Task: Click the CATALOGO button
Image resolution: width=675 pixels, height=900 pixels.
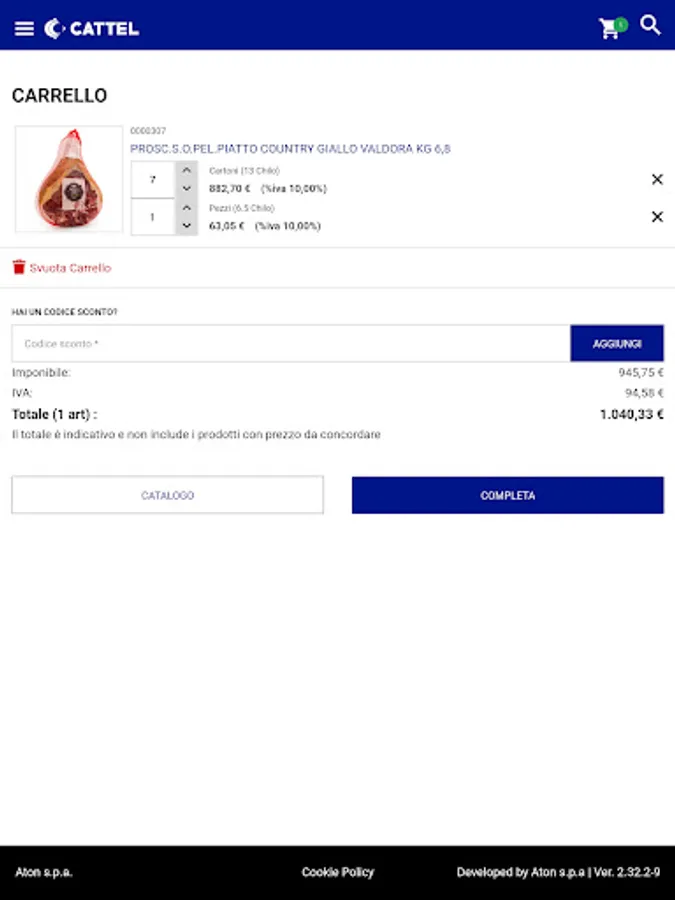Action: click(168, 495)
